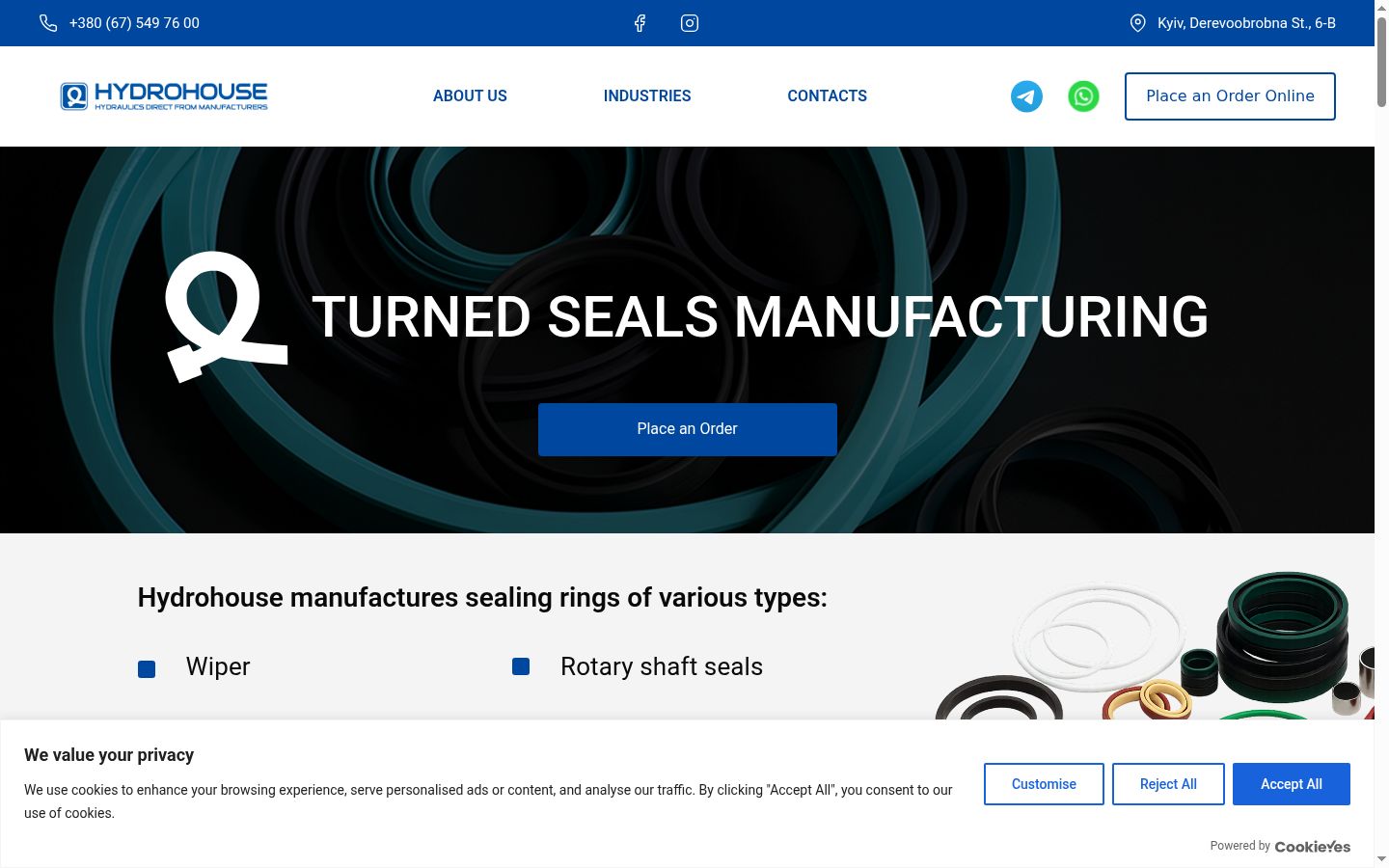Open the Contacts menu
Image resolution: width=1389 pixels, height=868 pixels.
pos(828,96)
